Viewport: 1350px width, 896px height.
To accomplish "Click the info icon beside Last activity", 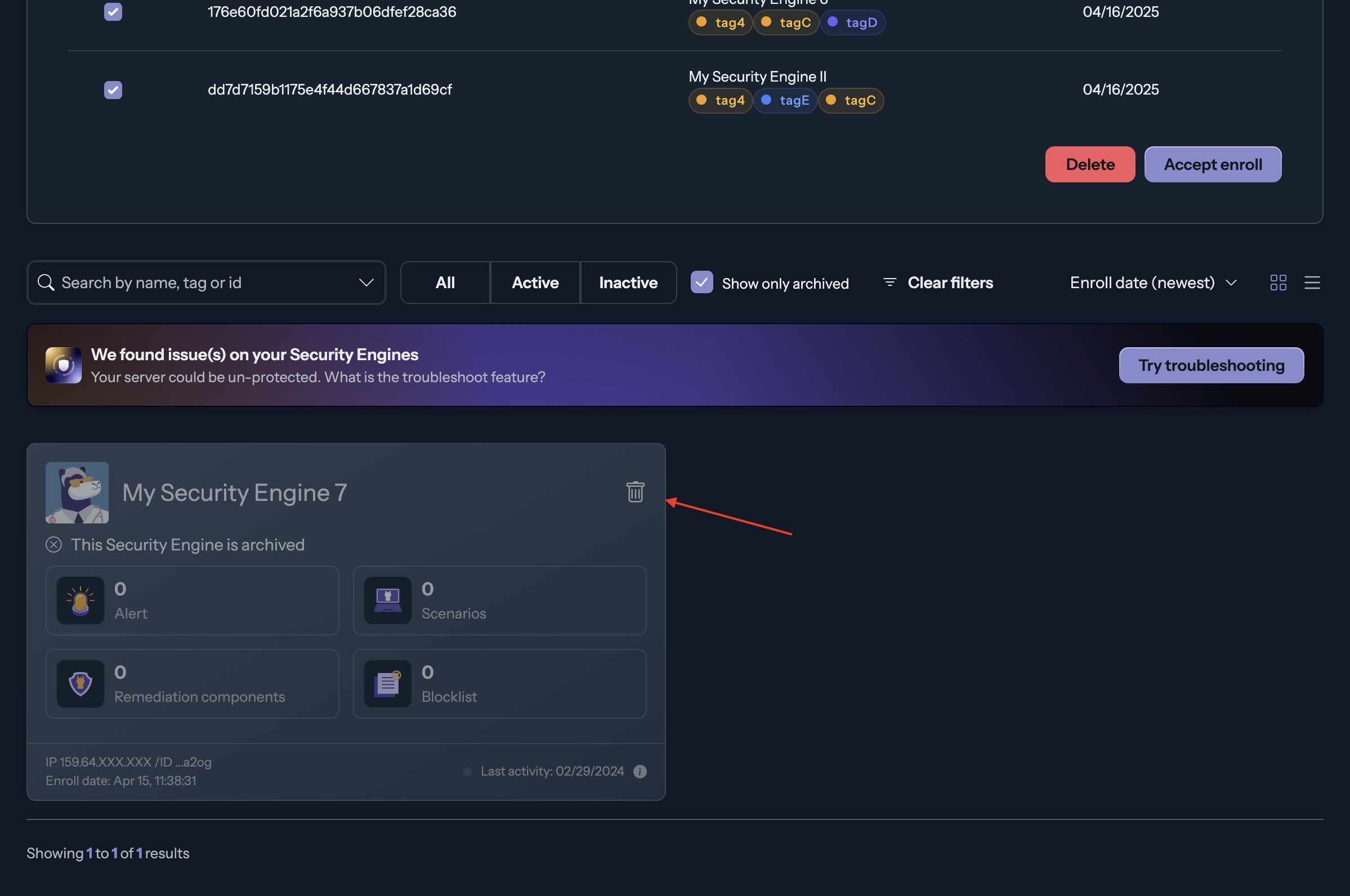I will click(x=640, y=772).
